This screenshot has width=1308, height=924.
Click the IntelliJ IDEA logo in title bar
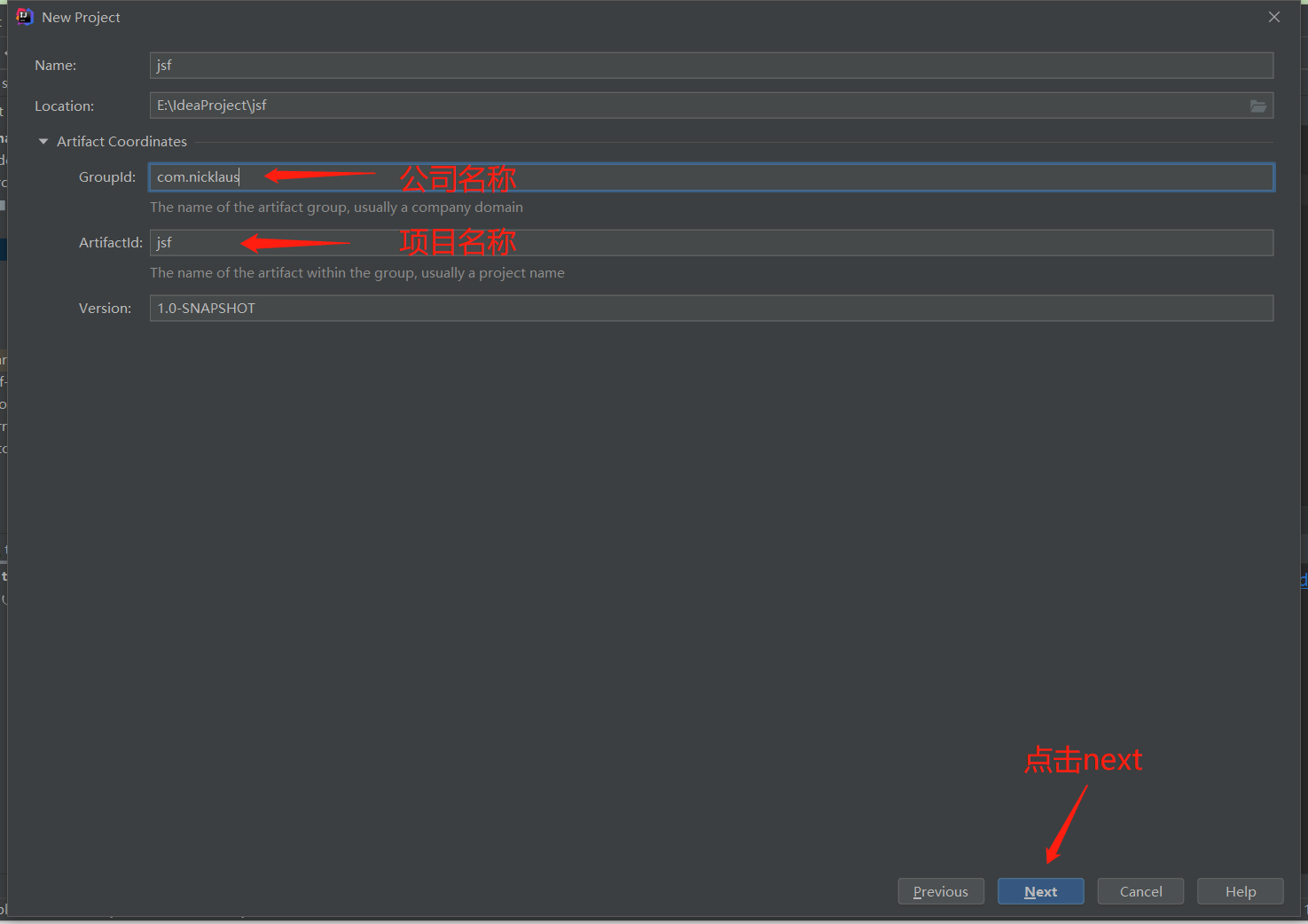pyautogui.click(x=24, y=16)
